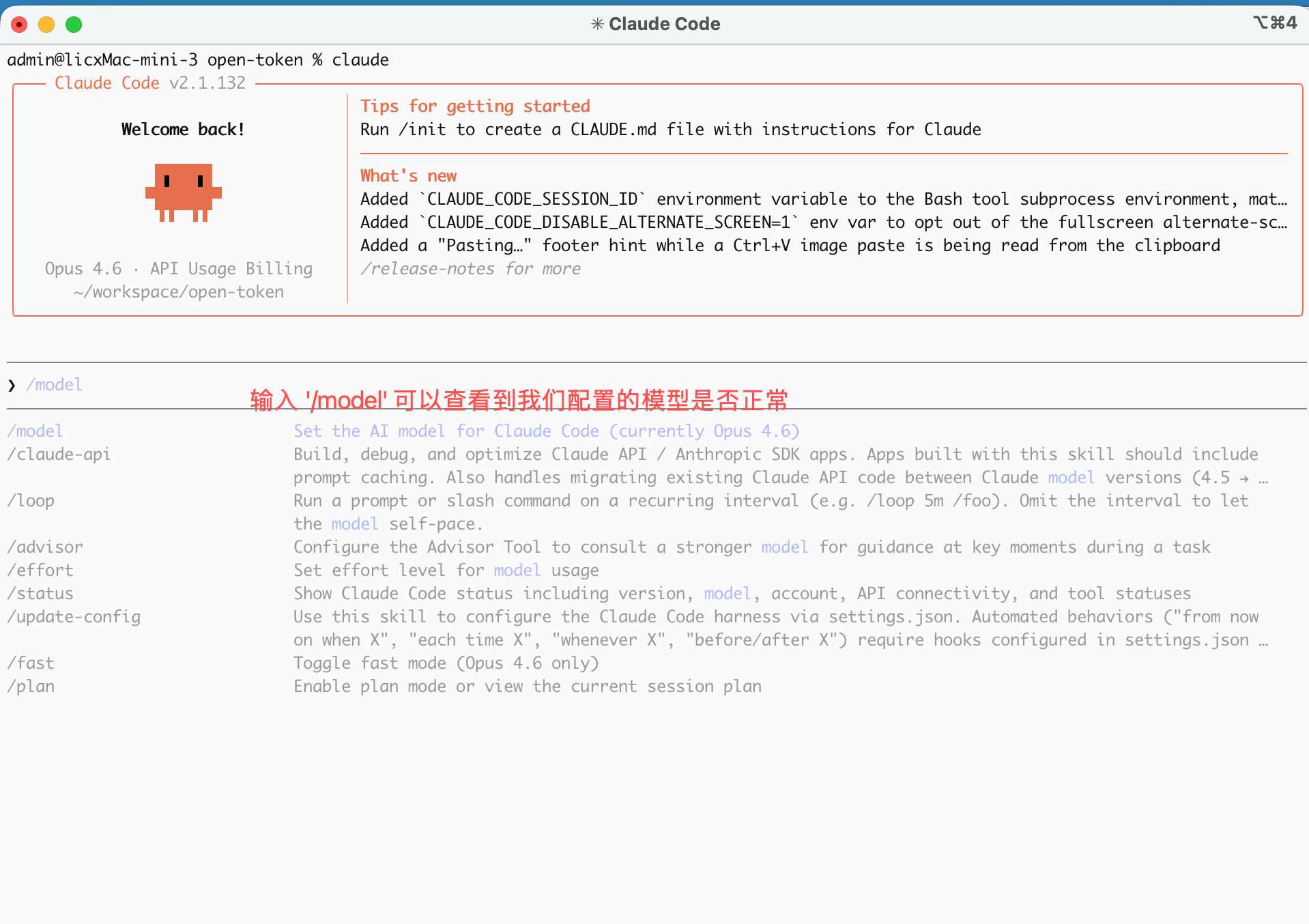Screen dimensions: 1309x924
Task: Click the shell prompt line ending in 'claude'
Action: click(198, 60)
